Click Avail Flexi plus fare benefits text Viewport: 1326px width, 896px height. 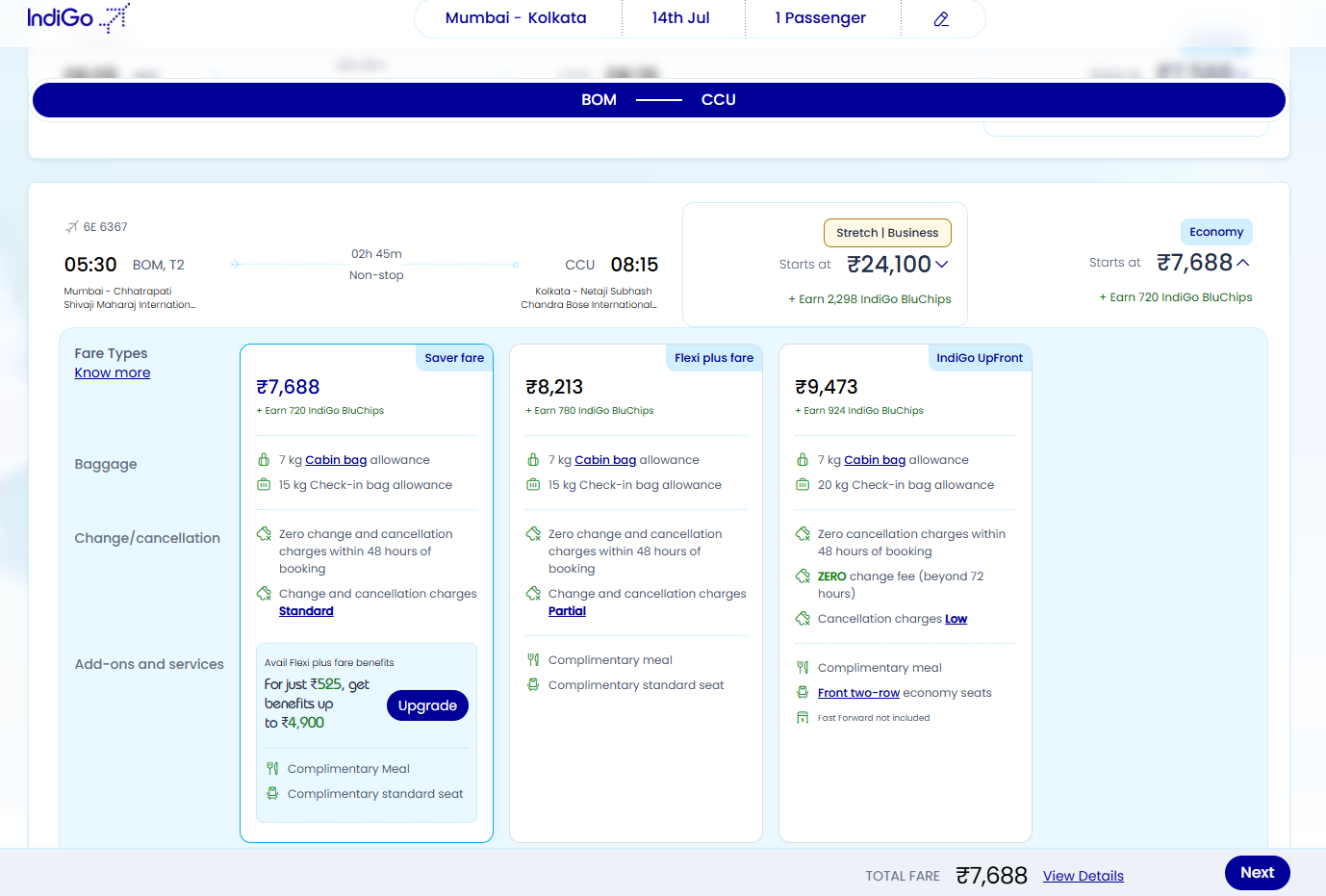pos(329,663)
